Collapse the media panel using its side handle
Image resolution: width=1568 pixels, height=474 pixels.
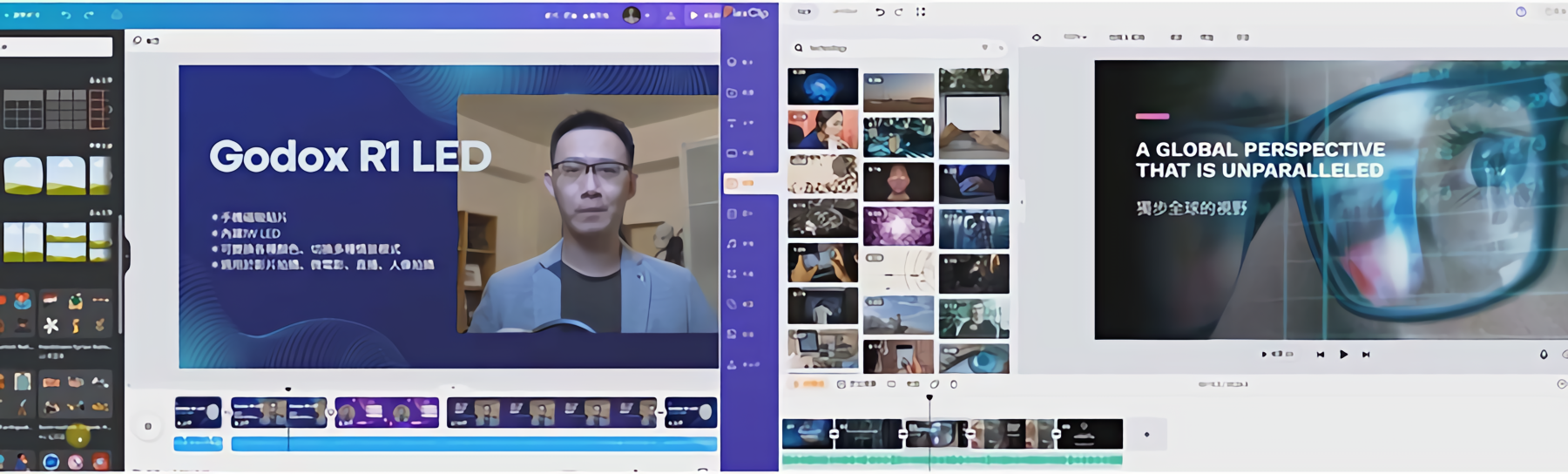click(1022, 202)
